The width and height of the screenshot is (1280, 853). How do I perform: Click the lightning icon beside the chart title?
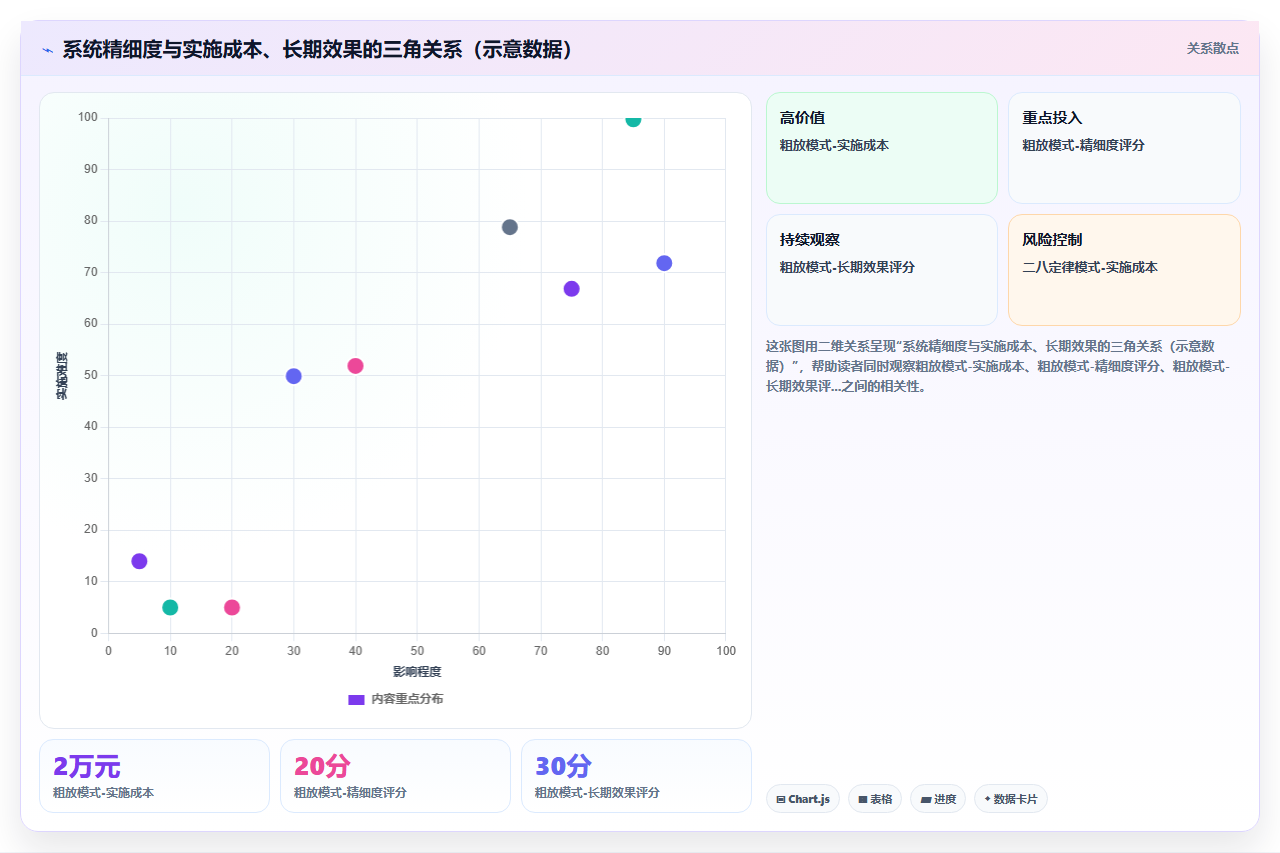(47, 50)
